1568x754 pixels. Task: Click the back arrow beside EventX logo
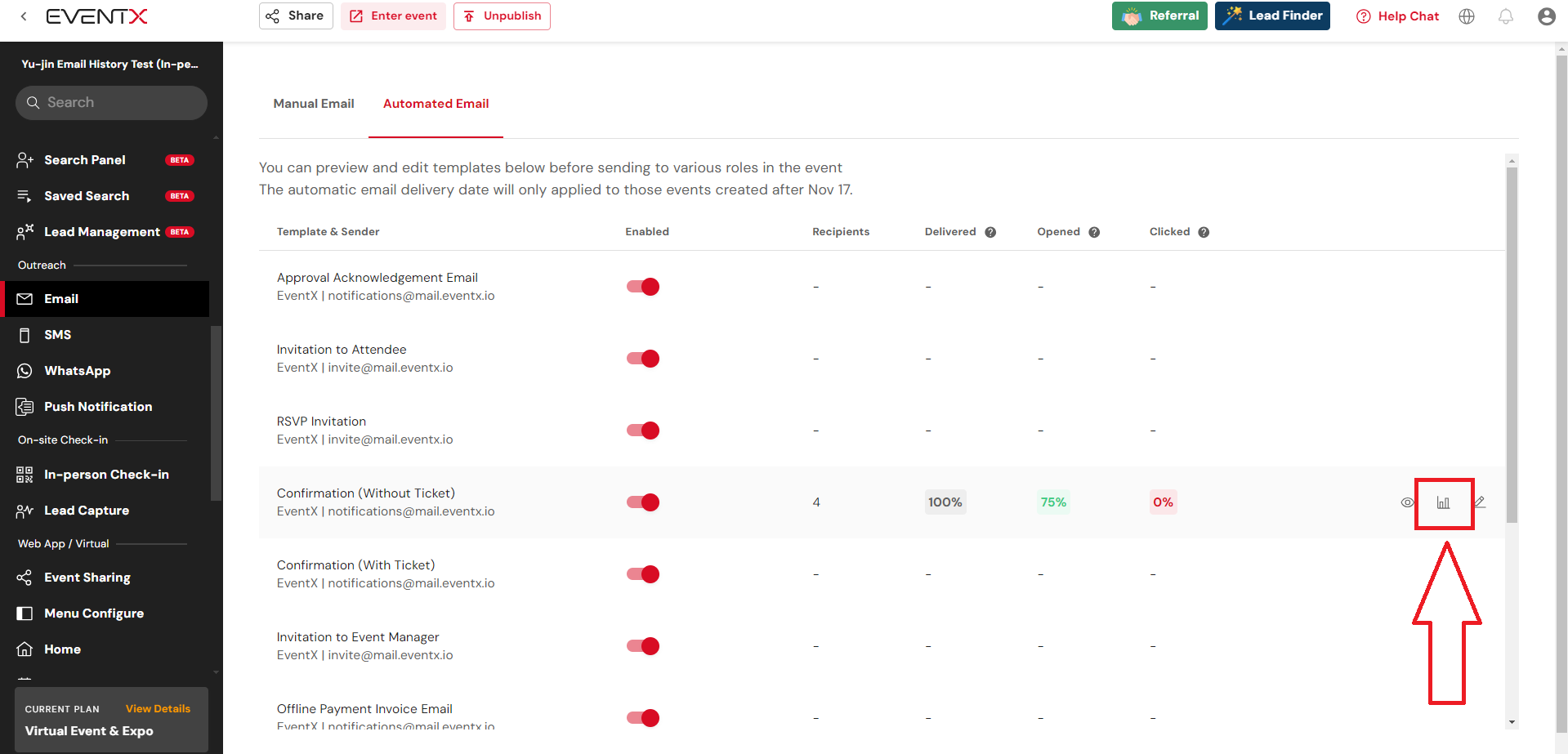point(24,16)
